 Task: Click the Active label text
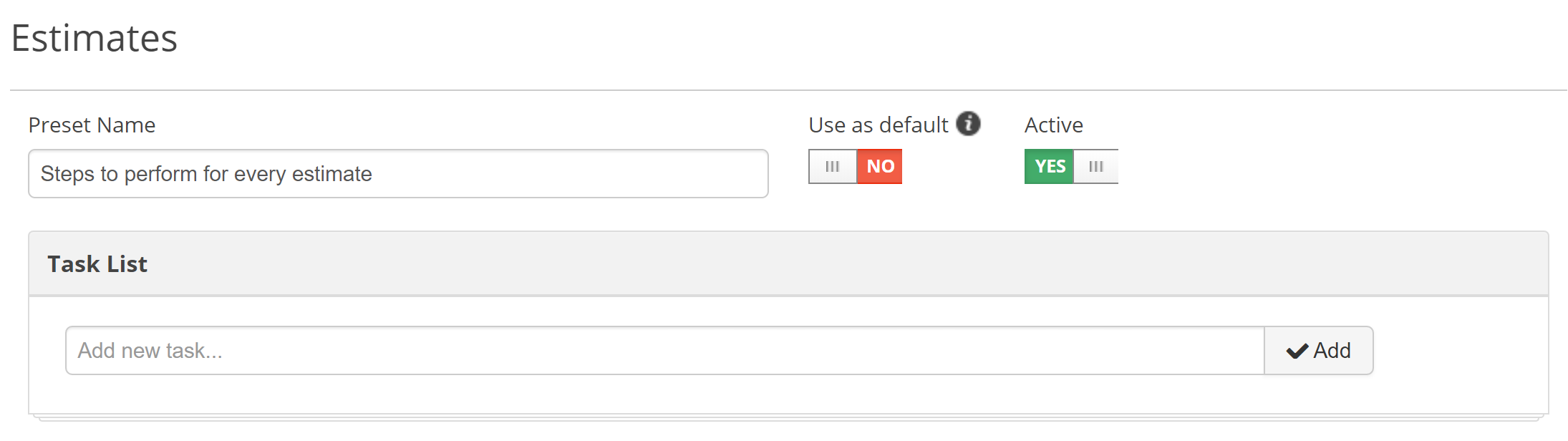(x=1054, y=125)
